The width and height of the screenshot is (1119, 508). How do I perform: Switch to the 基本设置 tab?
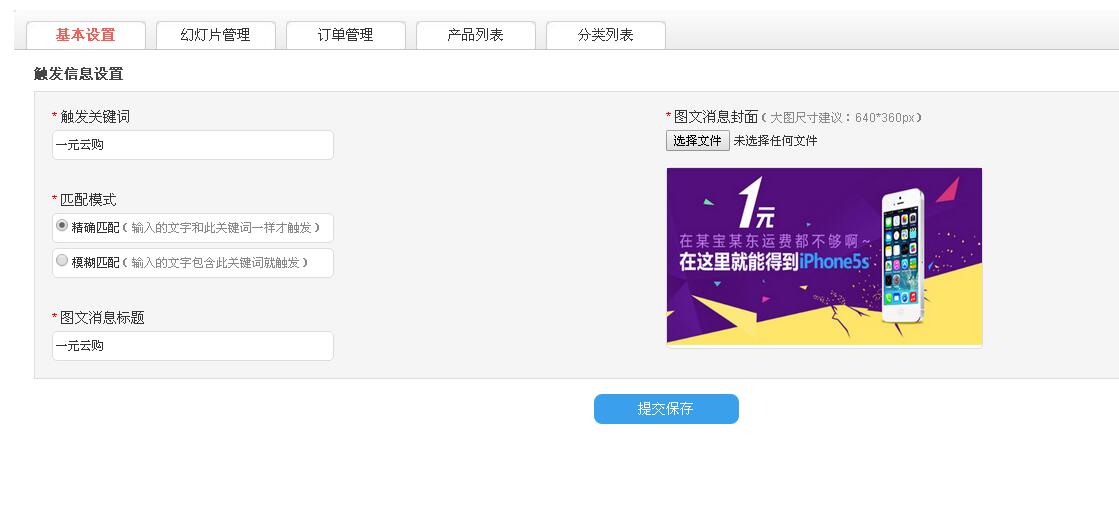click(x=86, y=35)
